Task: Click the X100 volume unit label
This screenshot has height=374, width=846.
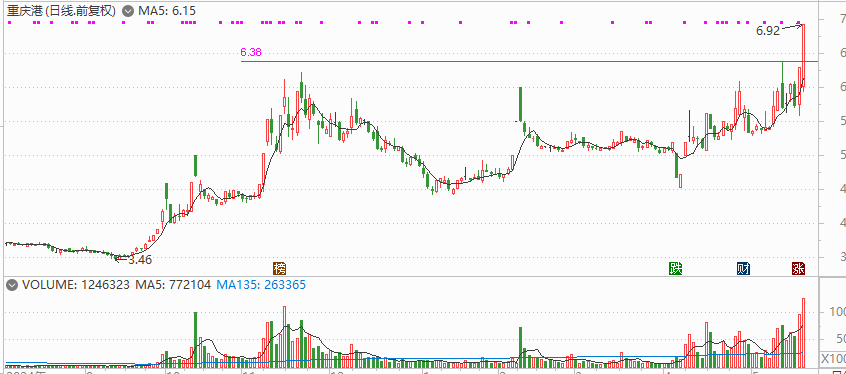Action: pyautogui.click(x=833, y=359)
